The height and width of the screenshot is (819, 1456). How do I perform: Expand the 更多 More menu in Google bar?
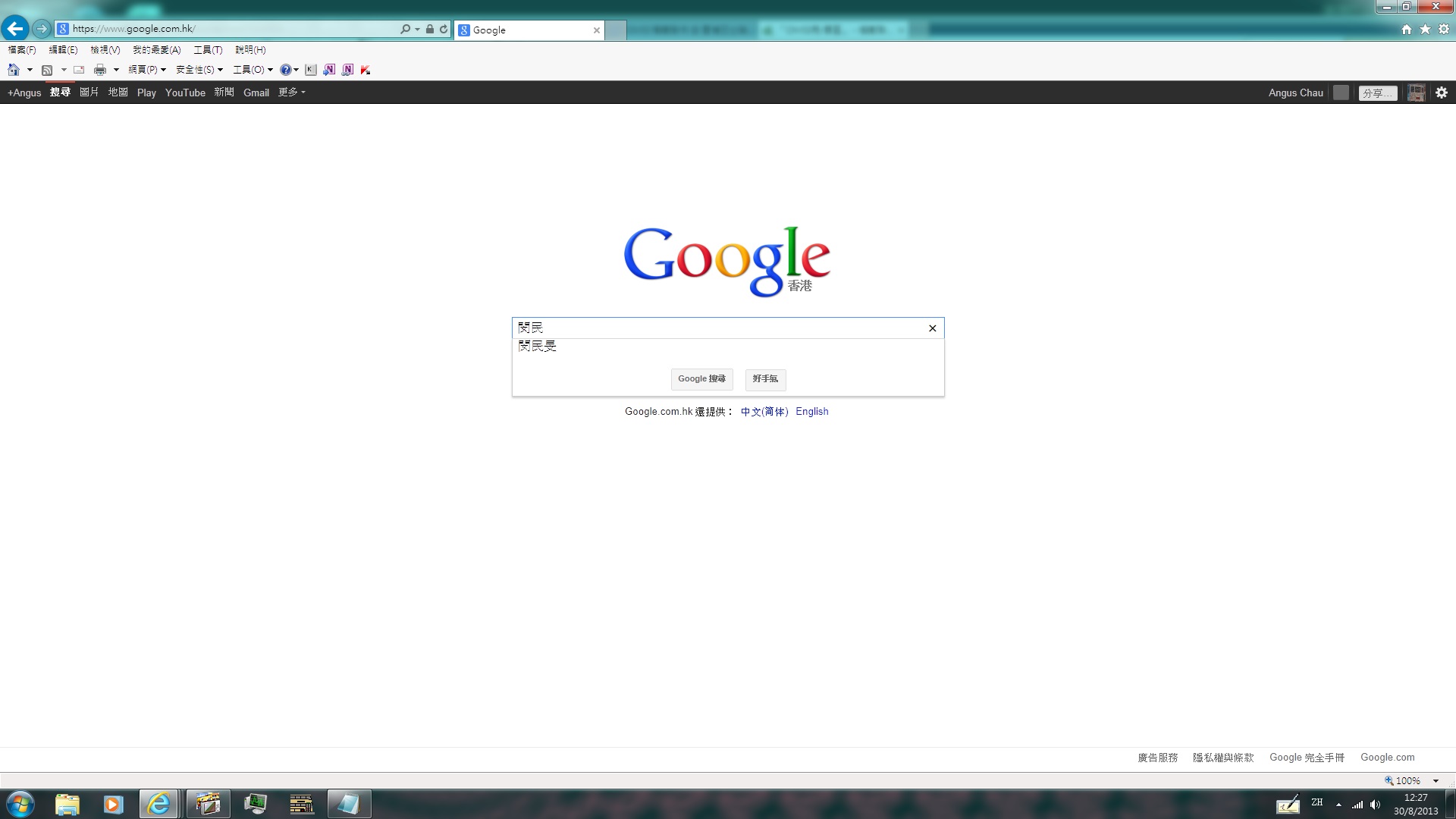click(291, 93)
